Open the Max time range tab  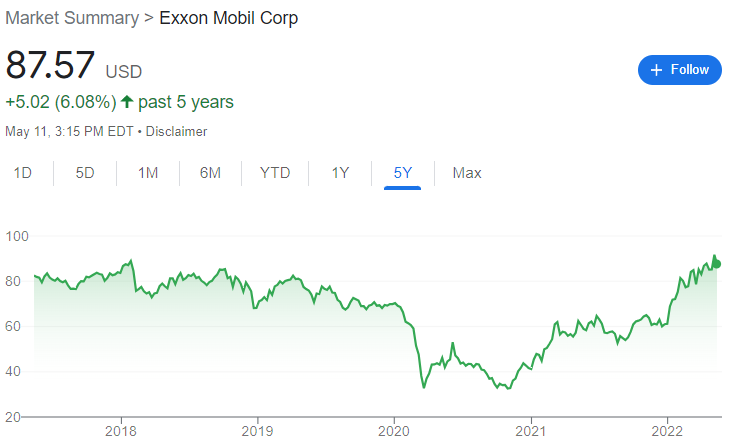coord(467,173)
